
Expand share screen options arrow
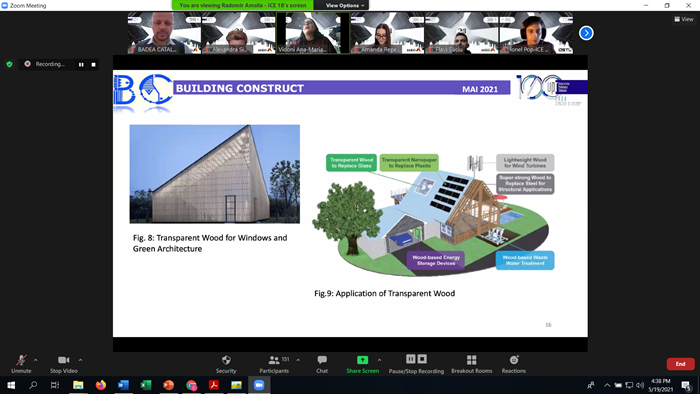click(x=379, y=360)
